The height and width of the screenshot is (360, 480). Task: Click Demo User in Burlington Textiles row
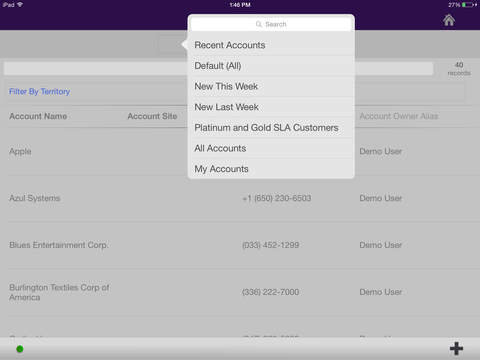[x=380, y=292]
